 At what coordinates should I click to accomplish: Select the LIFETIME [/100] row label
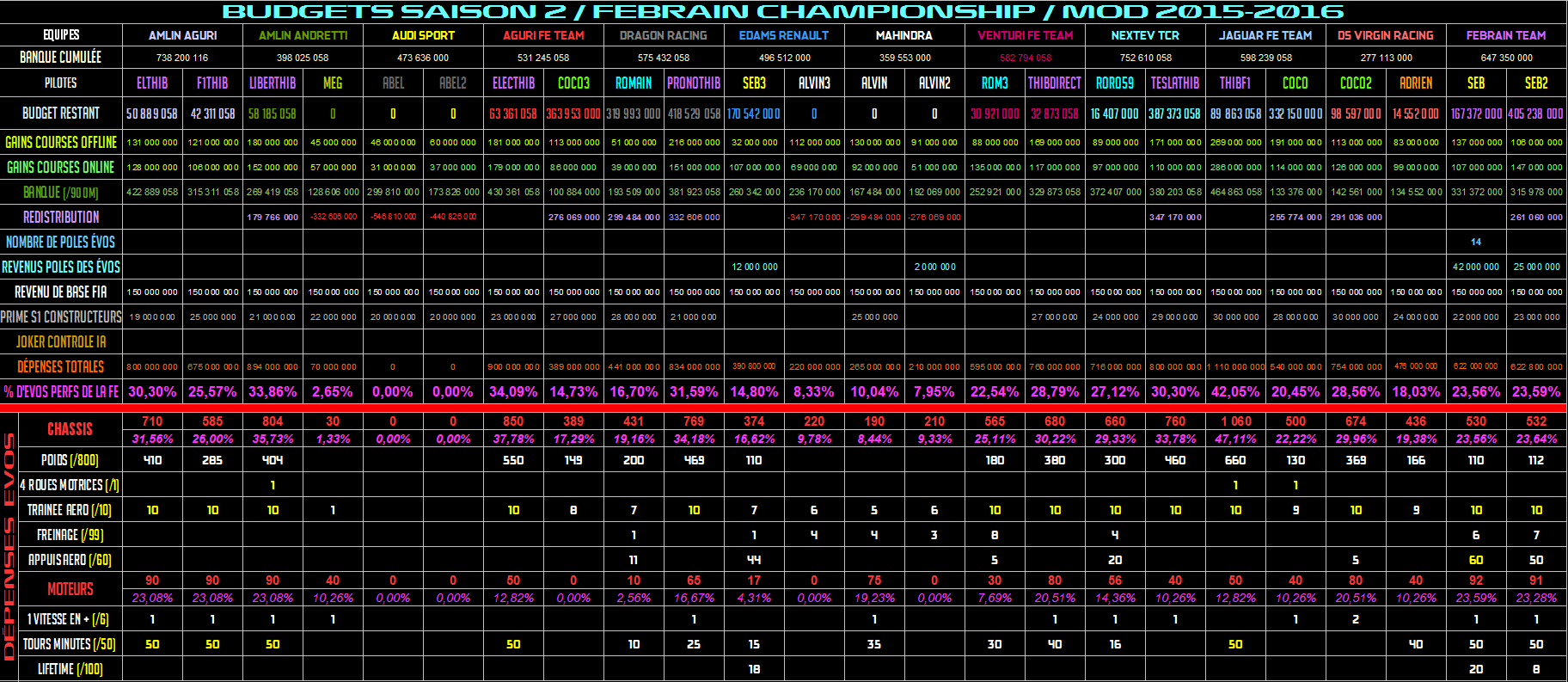pos(70,668)
